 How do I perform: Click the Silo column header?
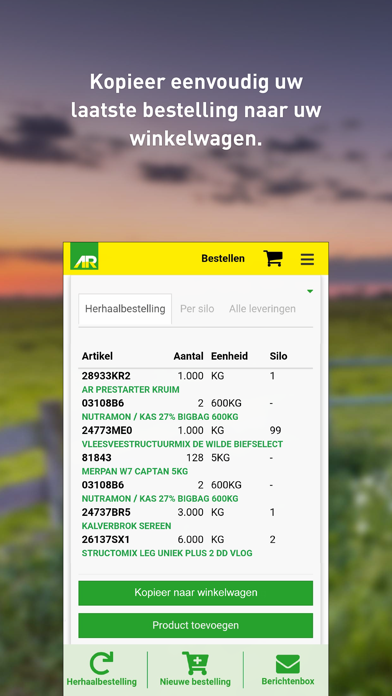tap(278, 356)
